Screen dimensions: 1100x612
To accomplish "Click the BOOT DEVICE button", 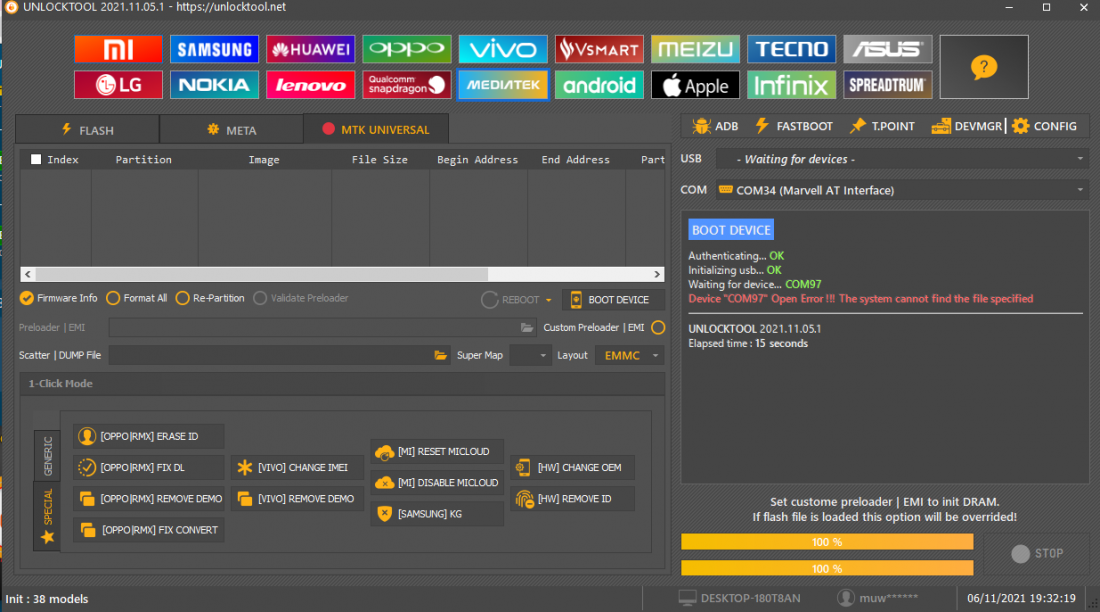I will click(613, 300).
